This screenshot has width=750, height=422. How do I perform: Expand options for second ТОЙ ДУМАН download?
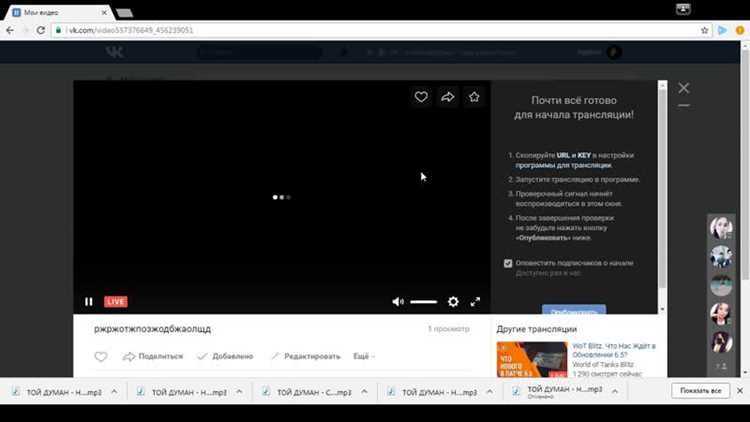pos(239,391)
